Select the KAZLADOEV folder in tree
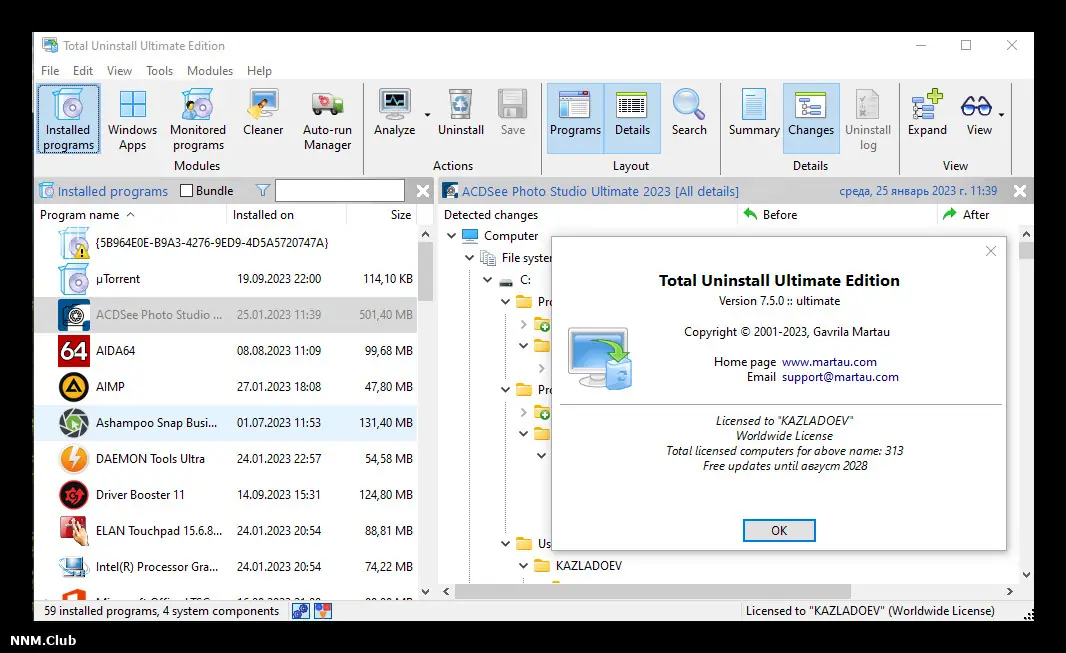The image size is (1066, 653). [x=588, y=565]
